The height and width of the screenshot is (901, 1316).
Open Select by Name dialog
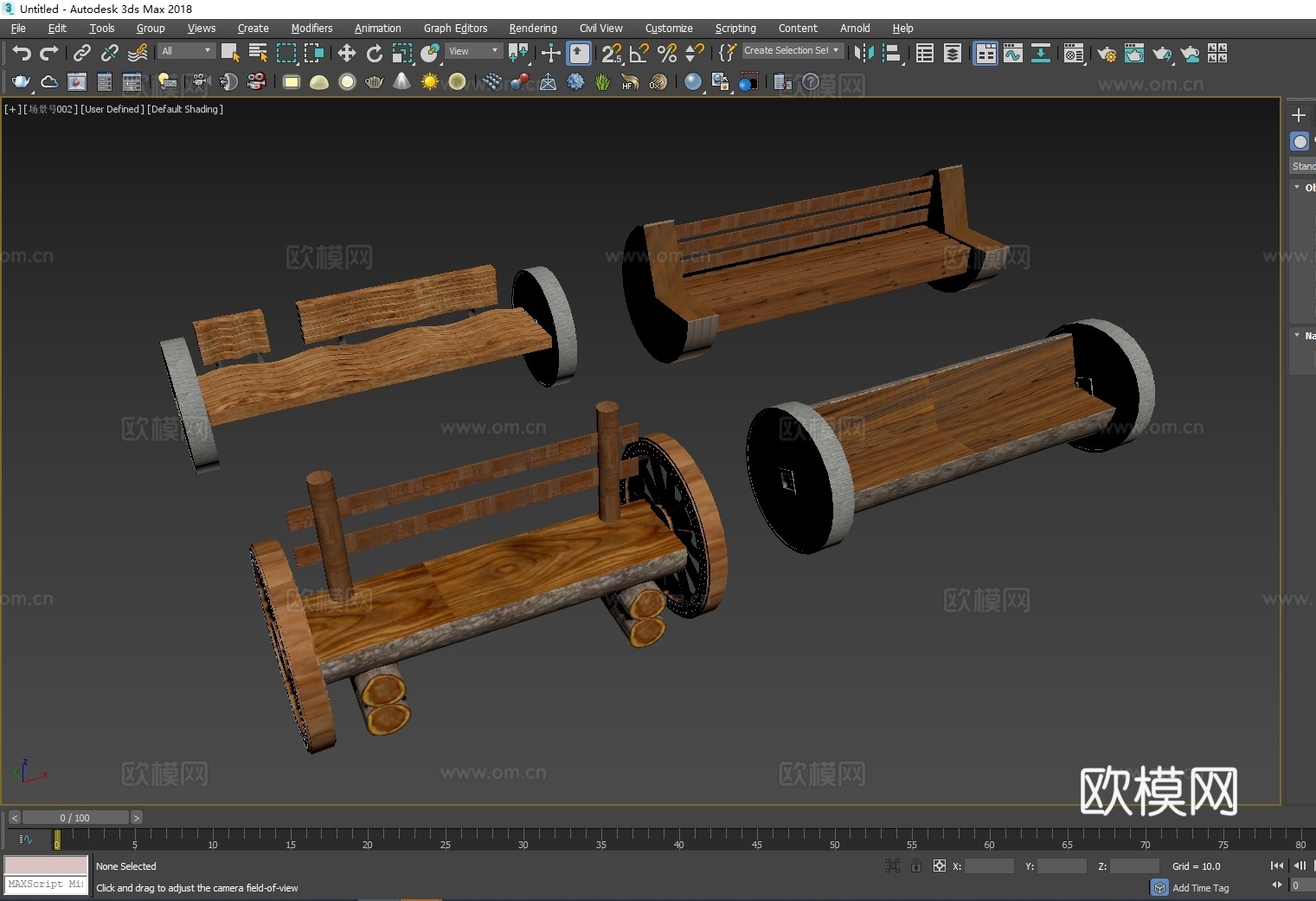click(x=258, y=54)
